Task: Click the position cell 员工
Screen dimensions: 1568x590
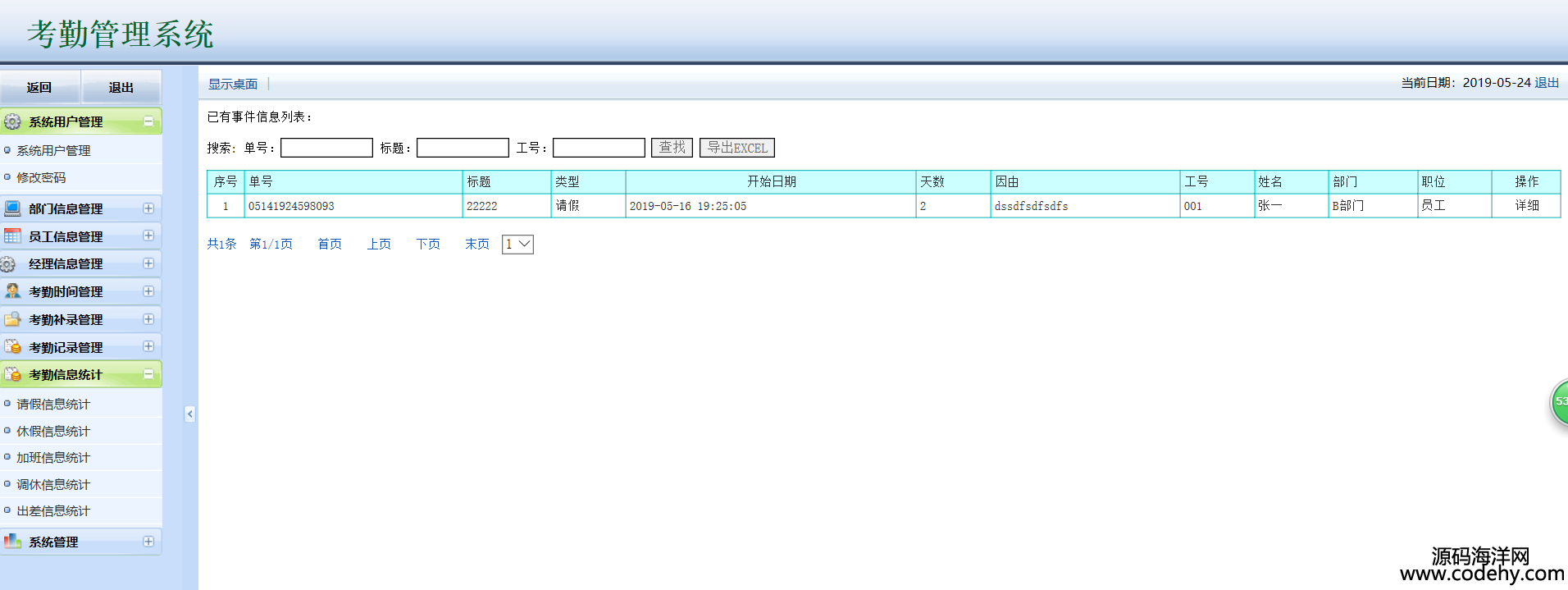Action: [1454, 206]
